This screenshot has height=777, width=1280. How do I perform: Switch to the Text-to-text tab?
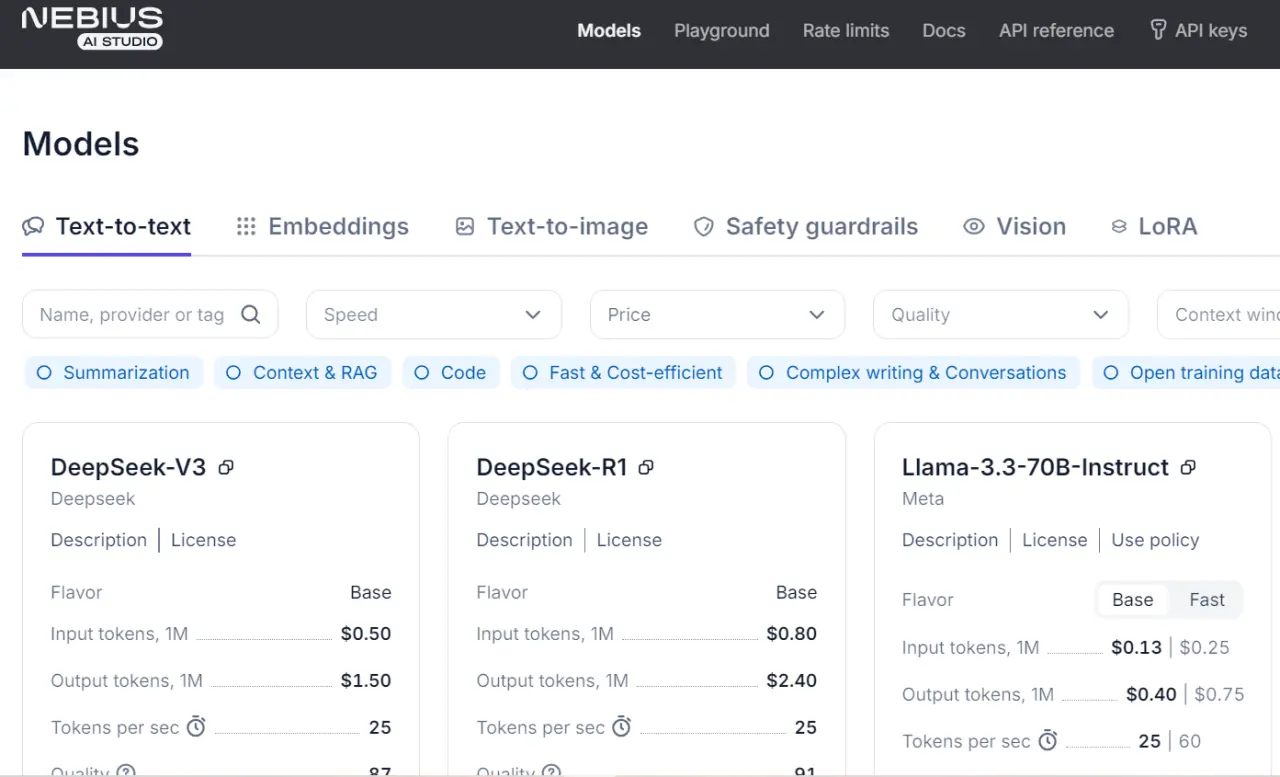pos(107,227)
